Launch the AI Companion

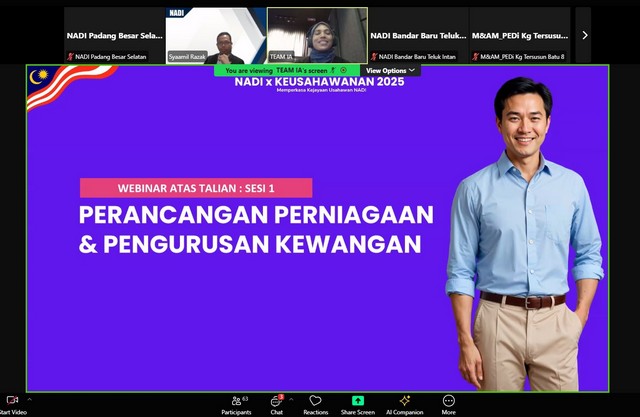[x=405, y=401]
